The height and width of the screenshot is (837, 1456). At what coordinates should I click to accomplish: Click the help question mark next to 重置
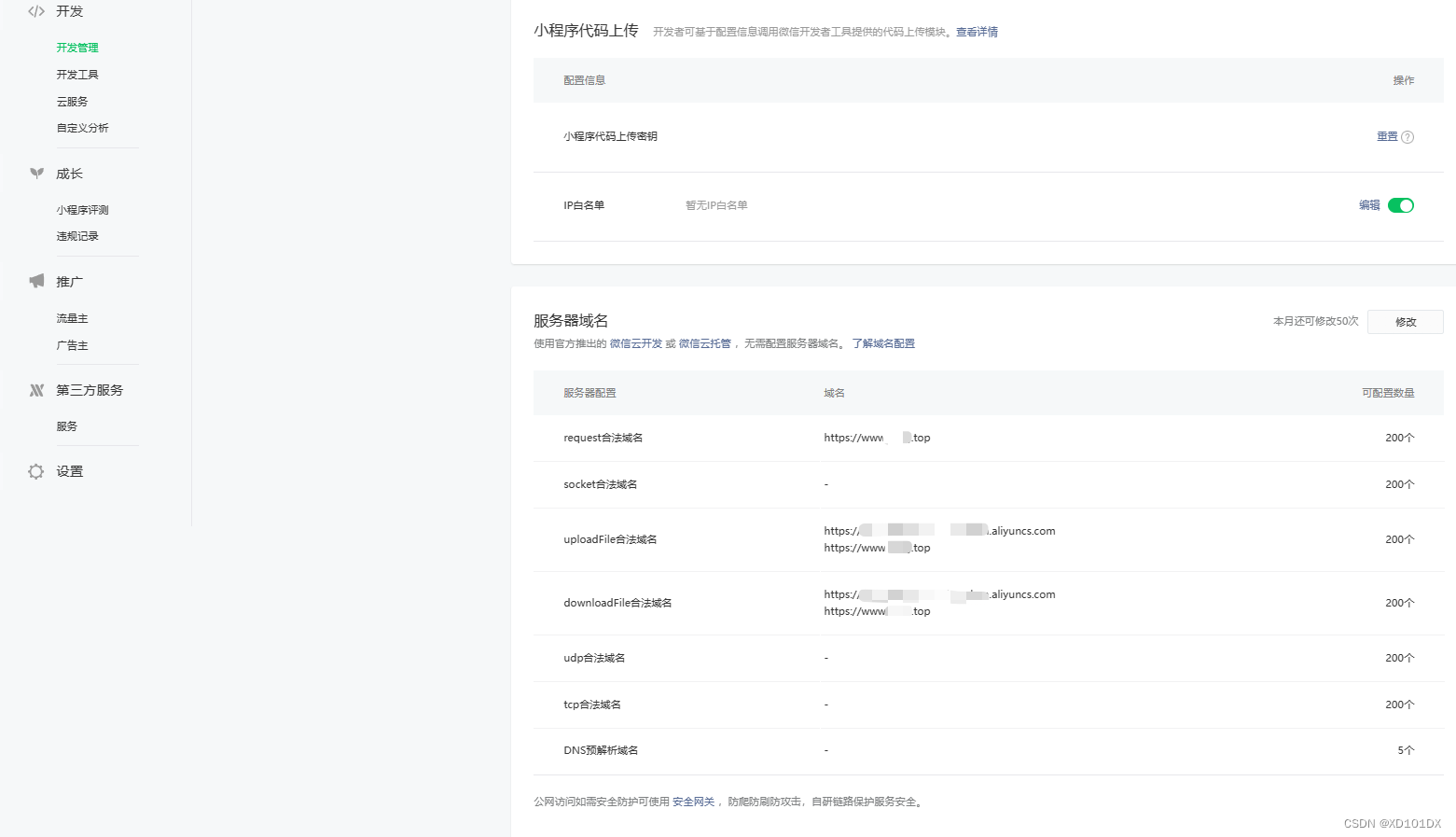[1407, 137]
